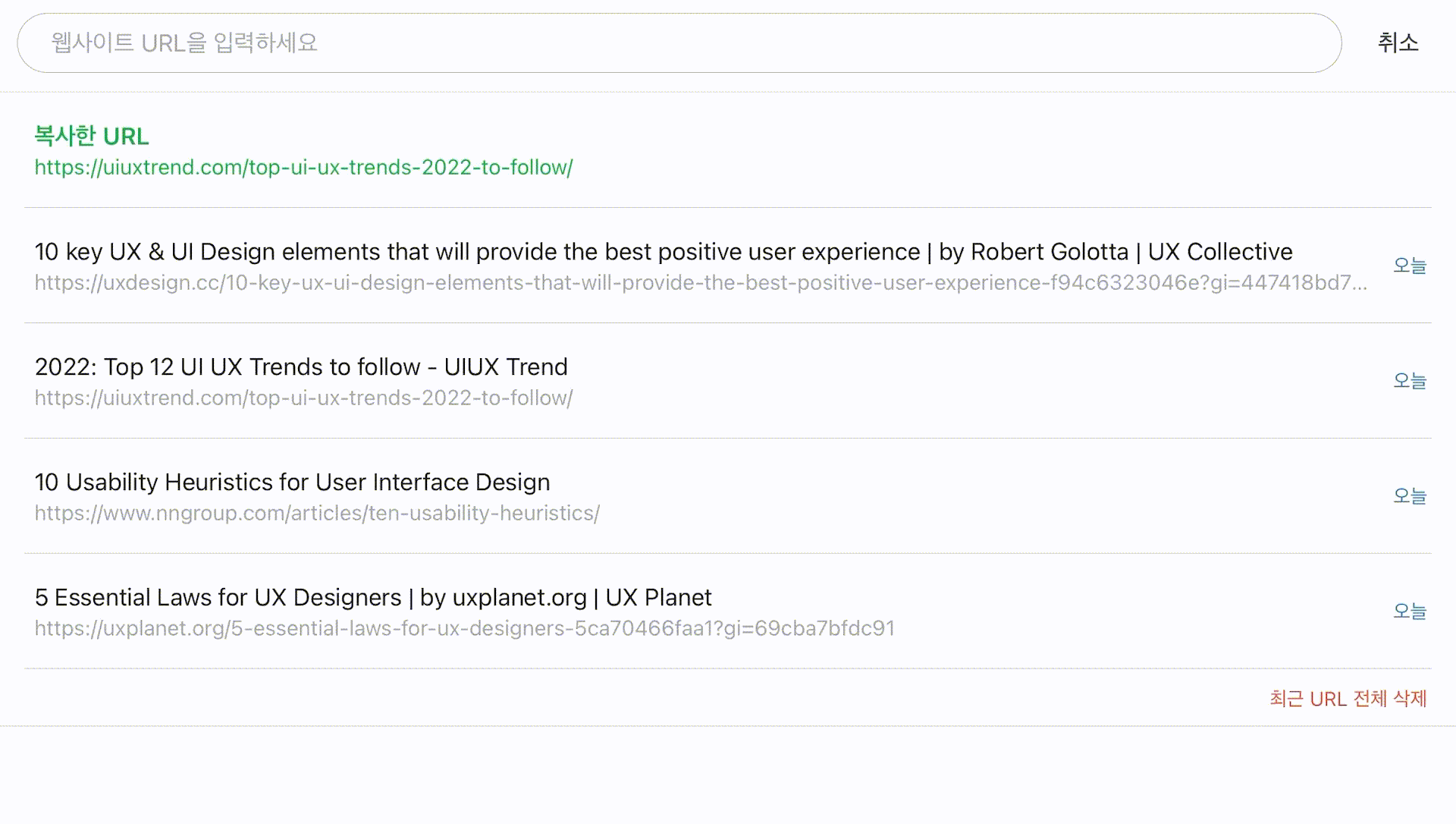Click 오늘 label beside UX Collective entry
Image resolution: width=1456 pixels, height=824 pixels.
pos(1409,266)
